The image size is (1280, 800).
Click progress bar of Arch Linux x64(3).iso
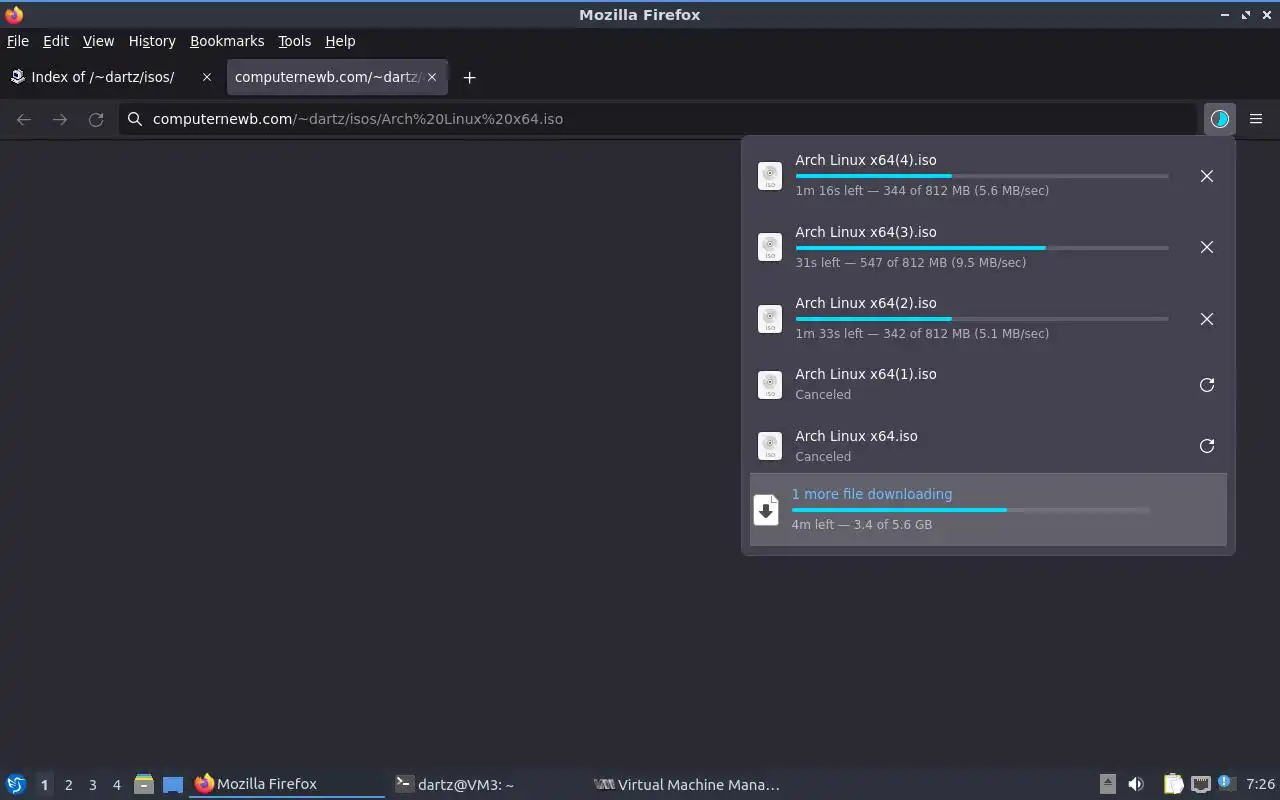click(x=982, y=248)
